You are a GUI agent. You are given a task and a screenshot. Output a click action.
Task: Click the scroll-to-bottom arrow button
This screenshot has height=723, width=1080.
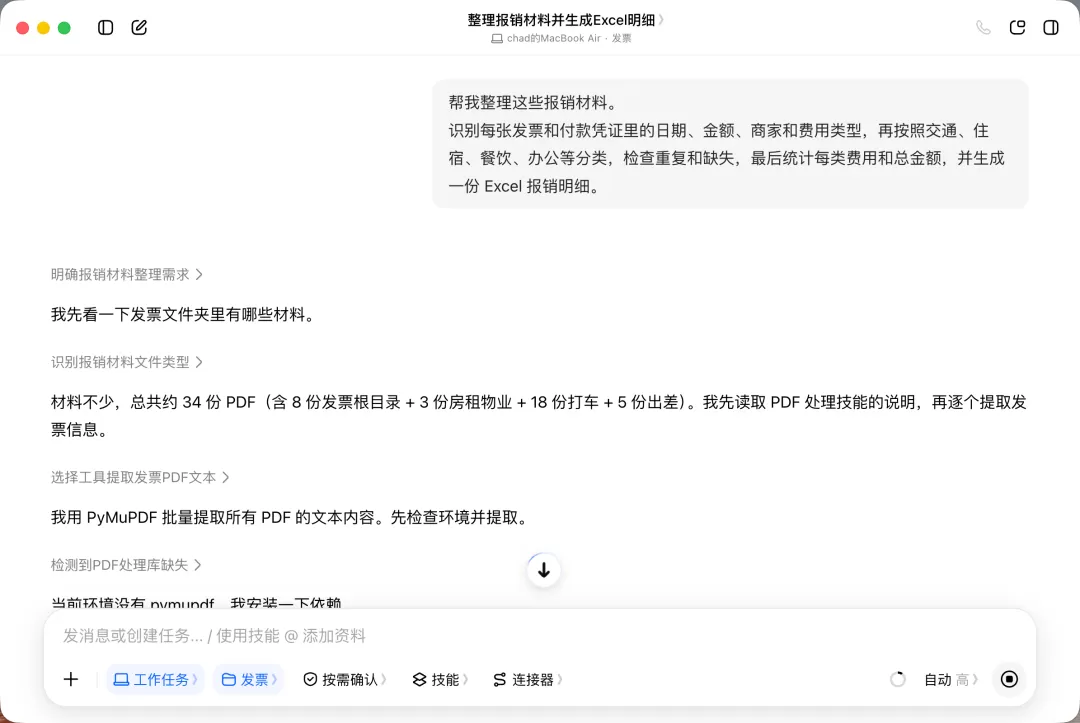click(543, 570)
